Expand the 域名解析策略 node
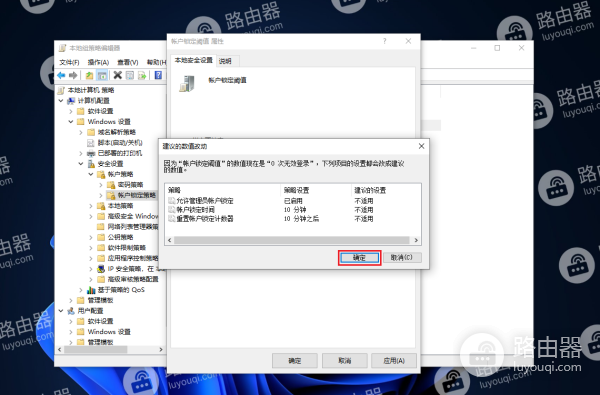 [81, 132]
